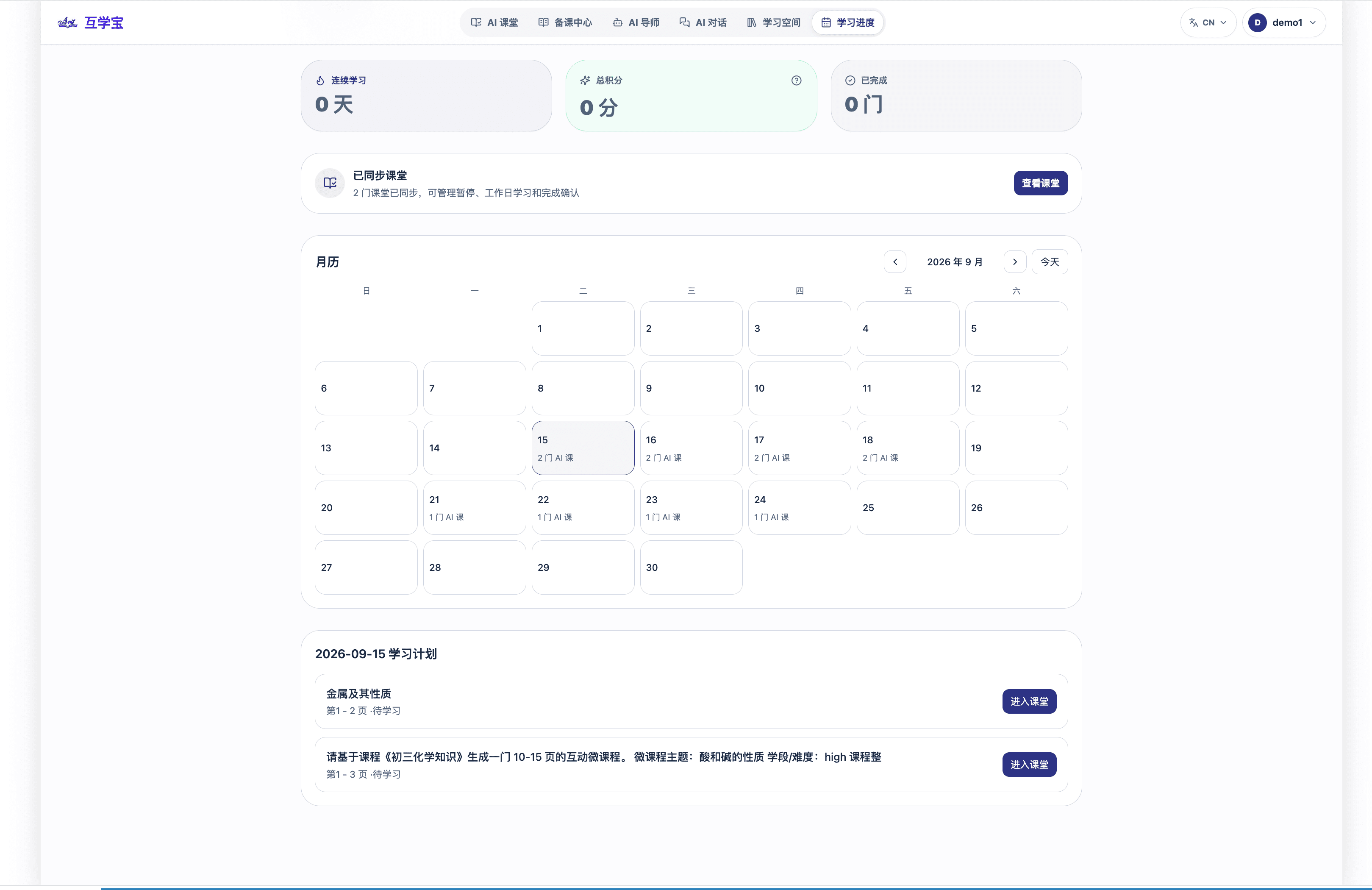Viewport: 1372px width, 890px height.
Task: Click the checkmark circle icon beside 已完成
Action: (x=850, y=80)
